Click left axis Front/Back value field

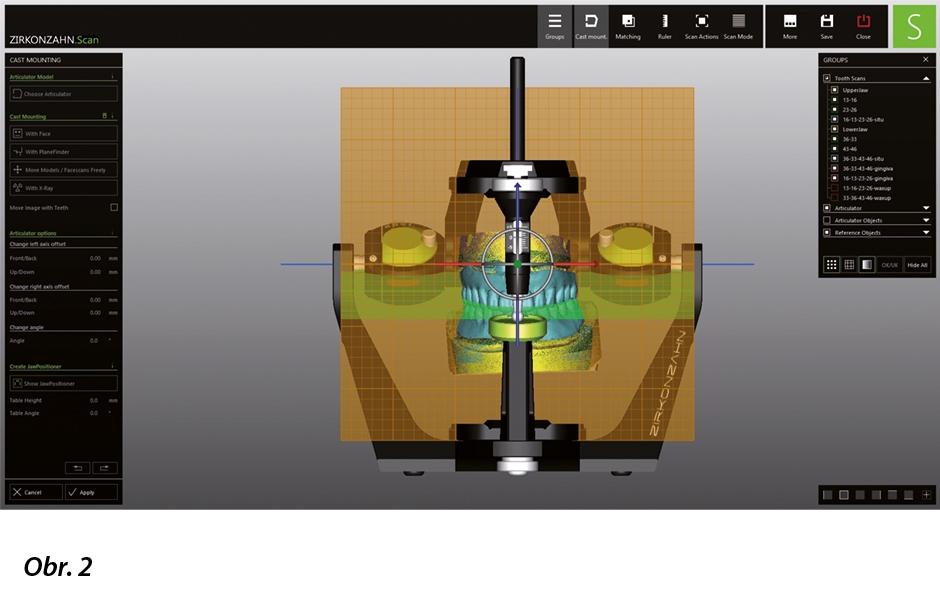coord(94,258)
